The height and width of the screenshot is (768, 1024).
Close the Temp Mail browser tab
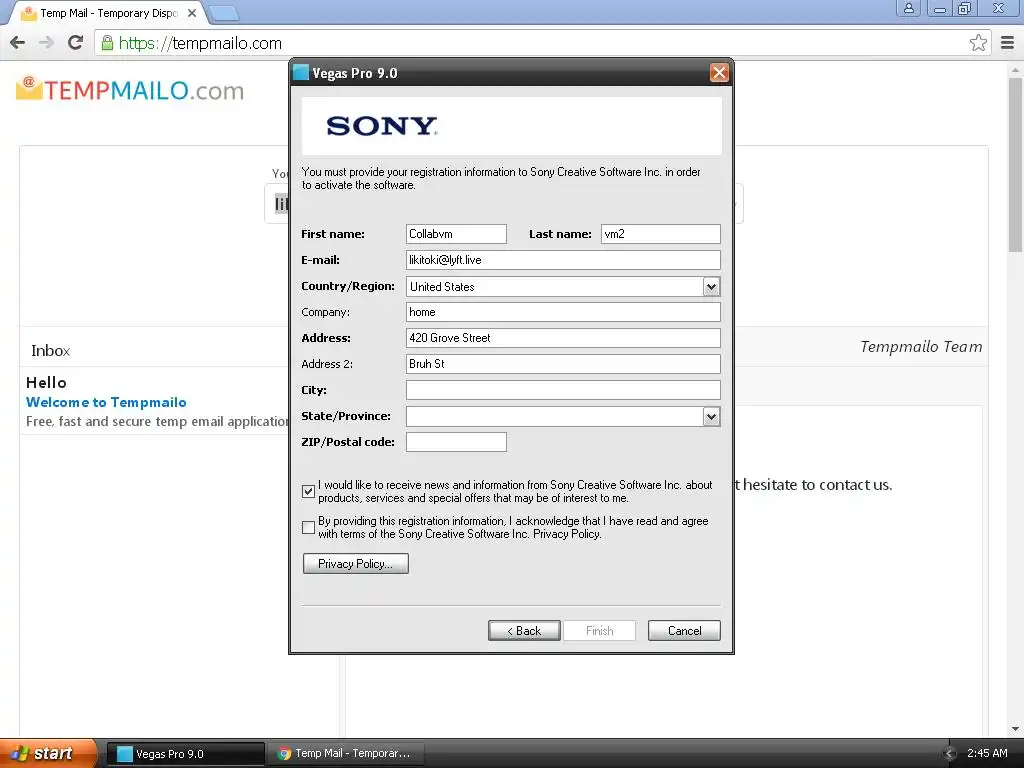coord(192,13)
